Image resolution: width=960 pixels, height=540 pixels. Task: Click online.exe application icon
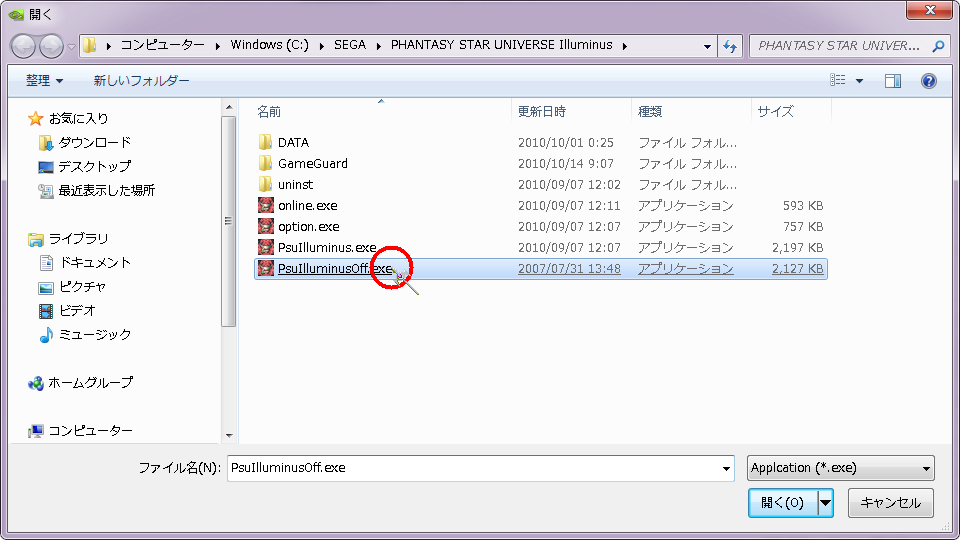tap(266, 205)
